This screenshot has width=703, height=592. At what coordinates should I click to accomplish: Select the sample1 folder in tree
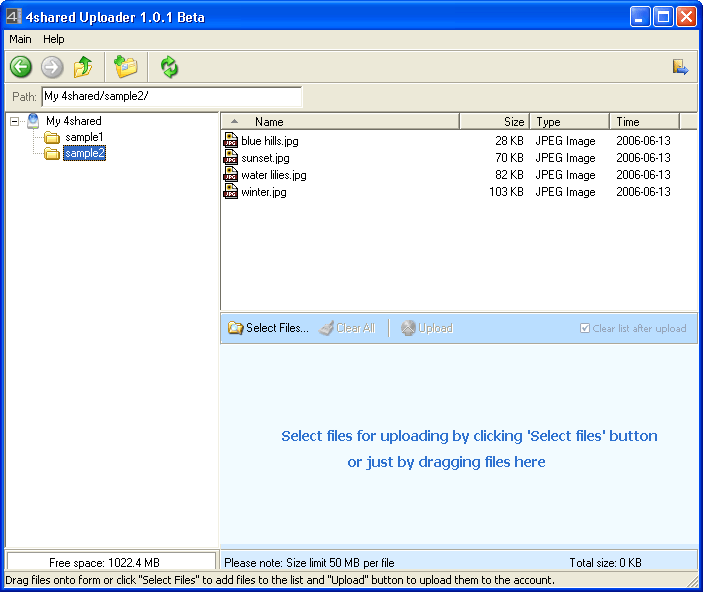[x=84, y=137]
